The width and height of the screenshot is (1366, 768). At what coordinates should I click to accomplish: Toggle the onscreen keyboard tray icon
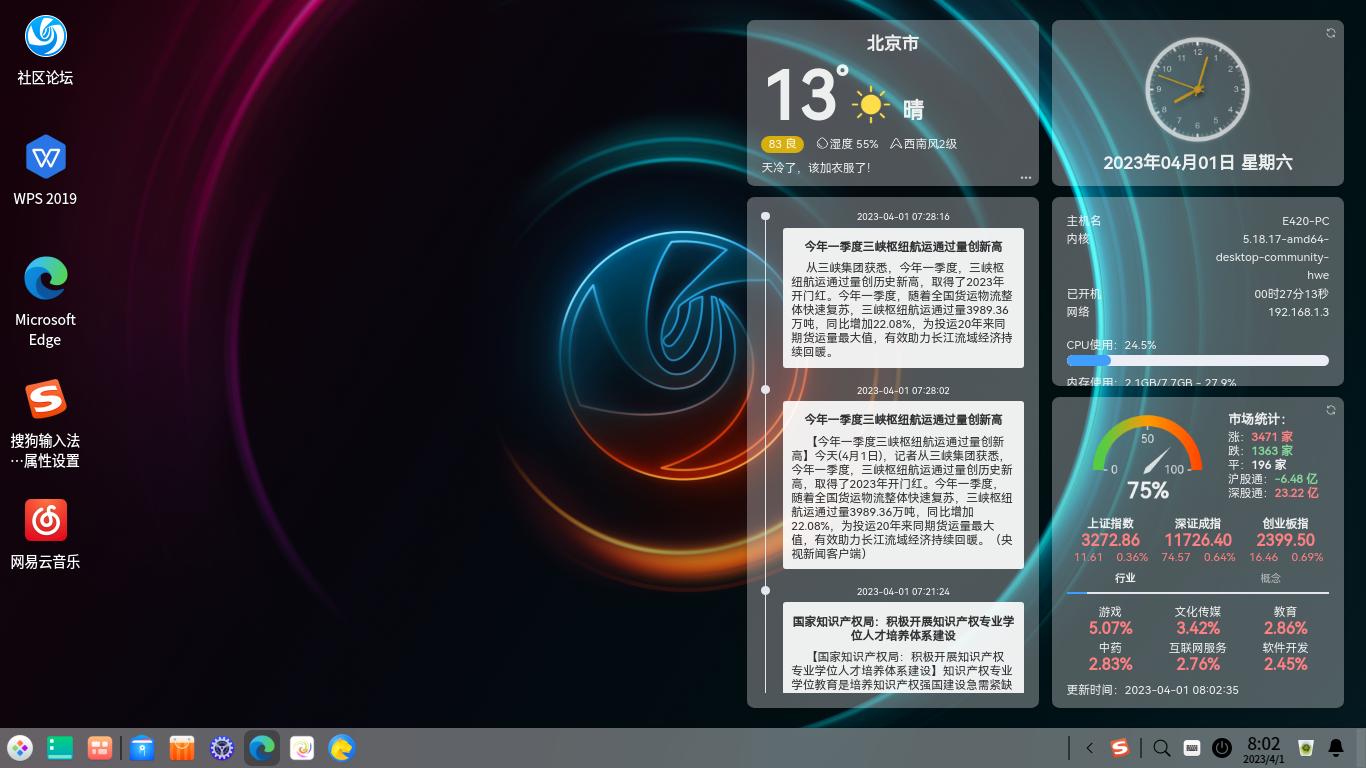[x=1191, y=748]
